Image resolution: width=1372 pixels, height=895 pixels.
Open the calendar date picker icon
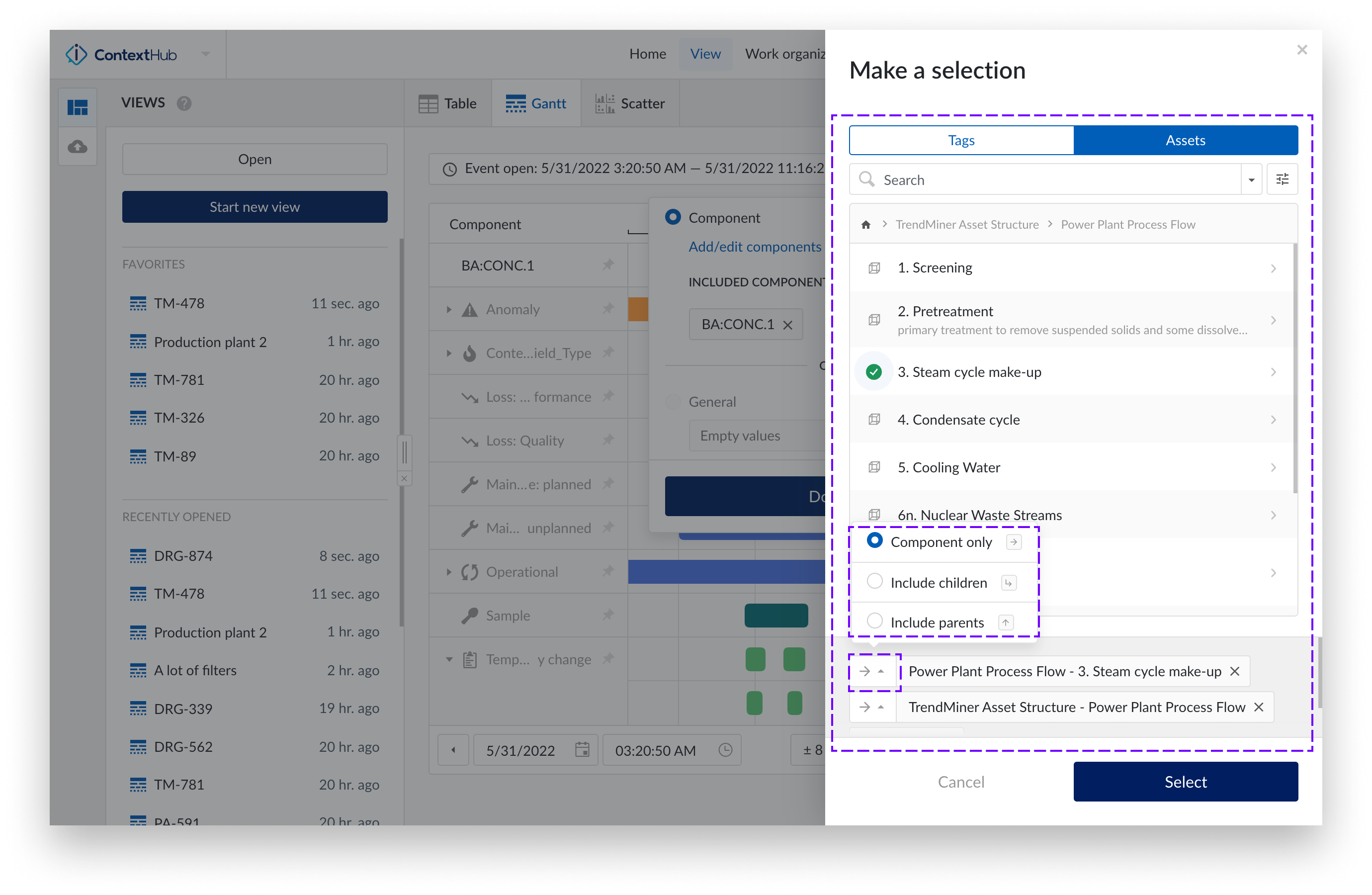[582, 750]
